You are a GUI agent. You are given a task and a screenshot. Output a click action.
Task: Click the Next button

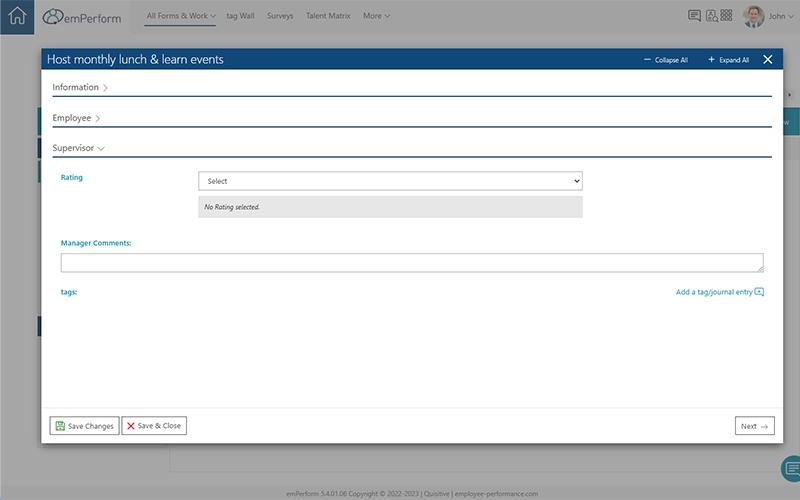pos(755,426)
